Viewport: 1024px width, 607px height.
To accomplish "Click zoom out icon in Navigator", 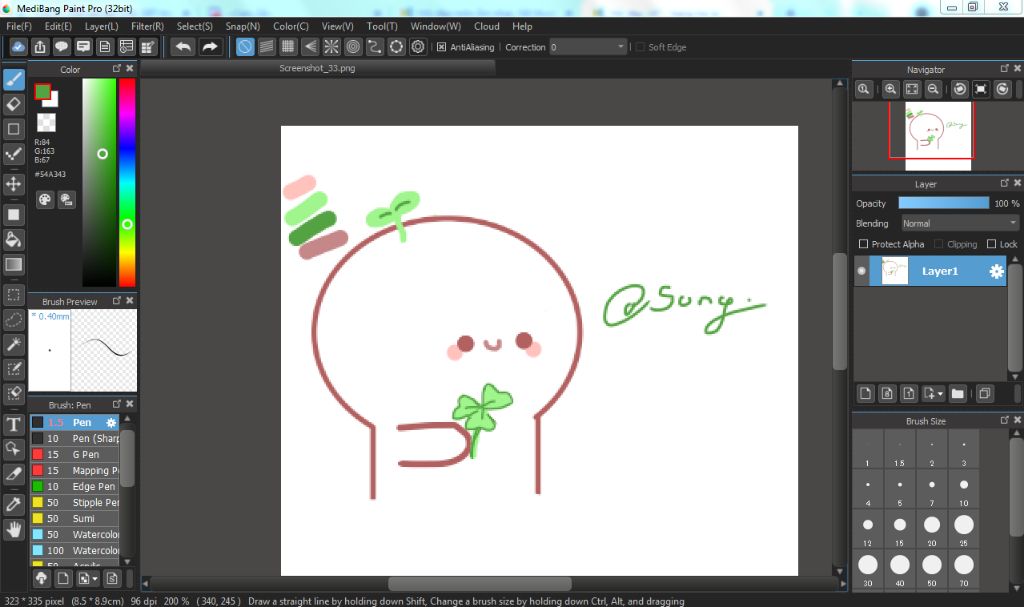I will click(x=933, y=90).
